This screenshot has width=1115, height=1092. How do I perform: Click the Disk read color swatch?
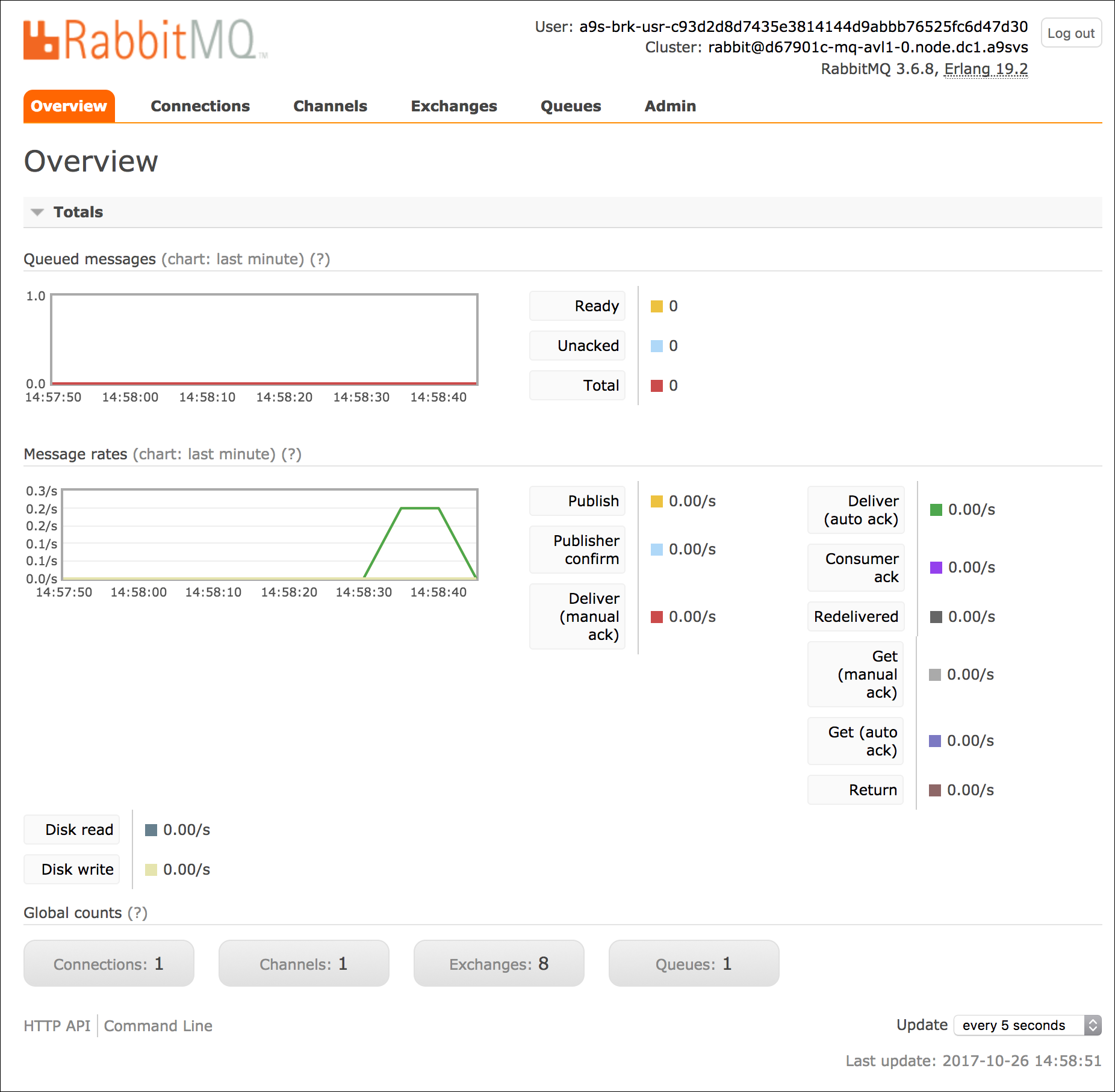pos(151,830)
